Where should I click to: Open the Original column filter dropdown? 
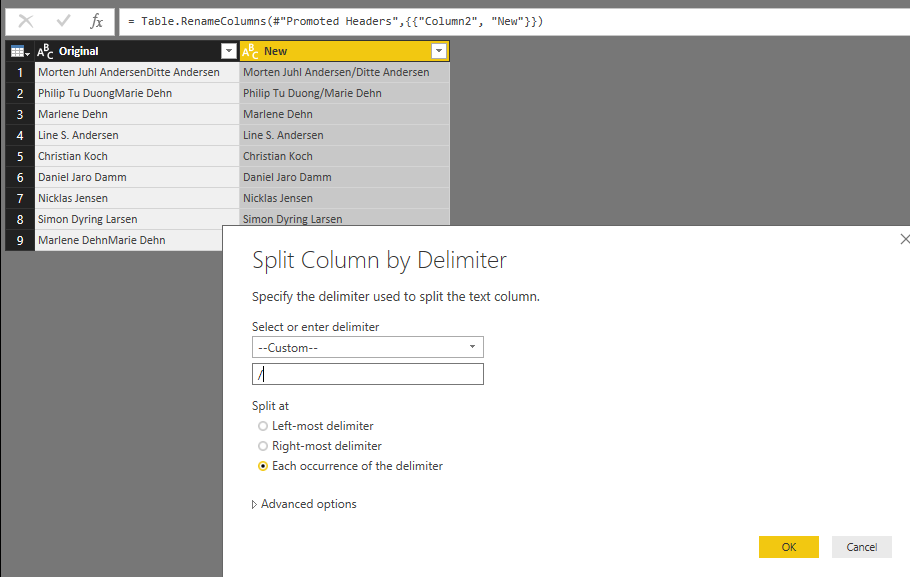coord(229,51)
